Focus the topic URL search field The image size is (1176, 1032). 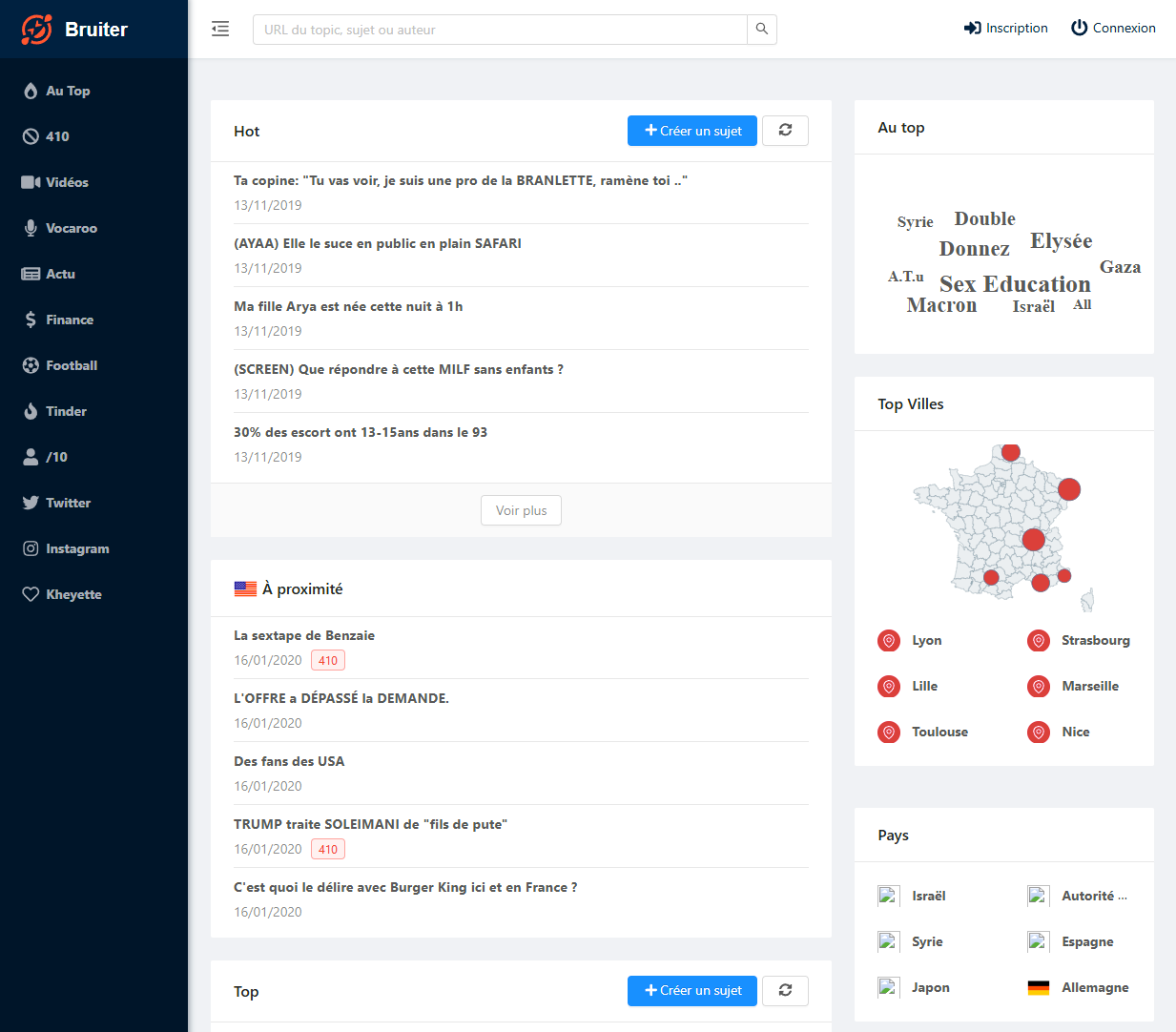tap(500, 30)
